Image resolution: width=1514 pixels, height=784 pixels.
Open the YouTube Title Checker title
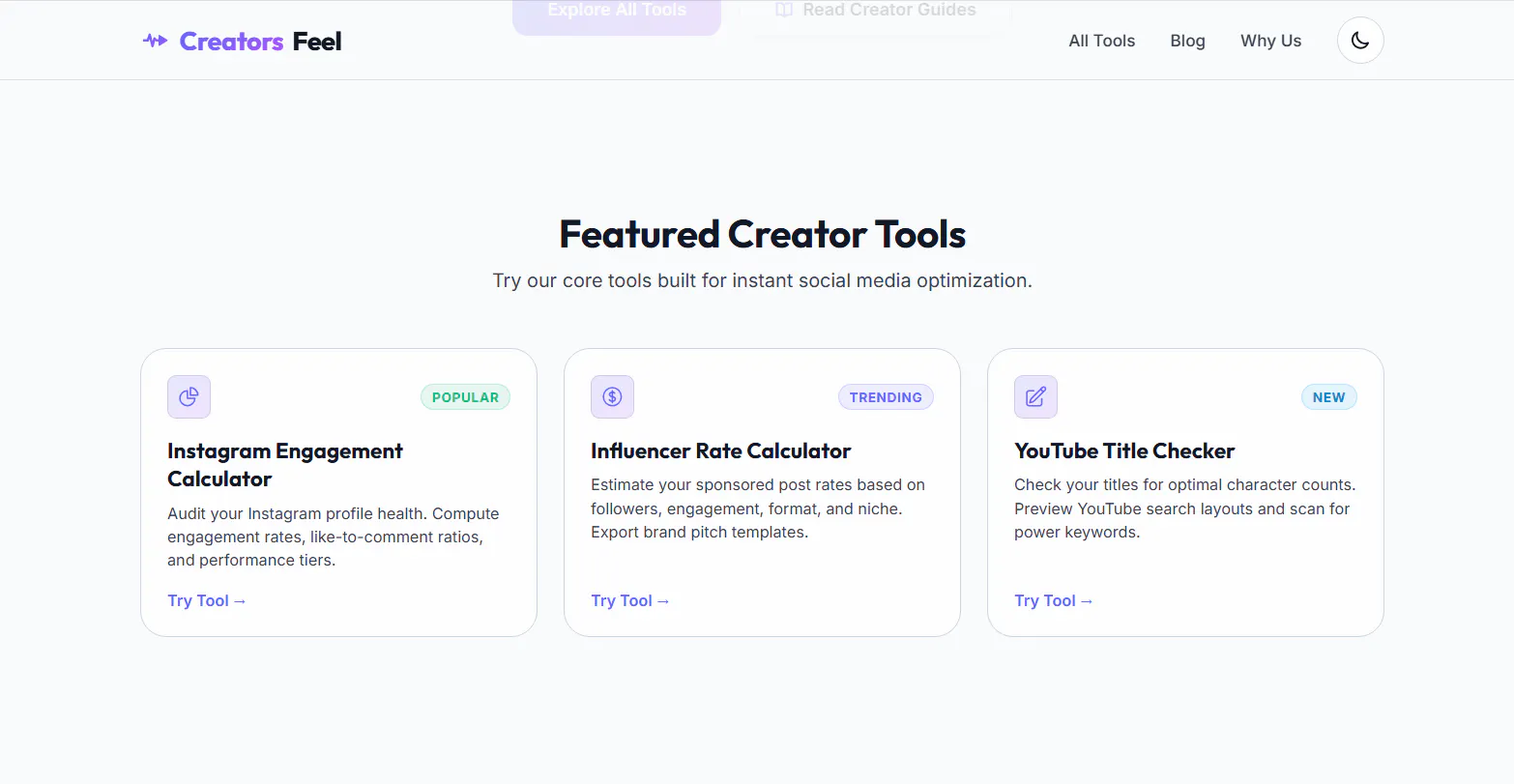(1124, 450)
